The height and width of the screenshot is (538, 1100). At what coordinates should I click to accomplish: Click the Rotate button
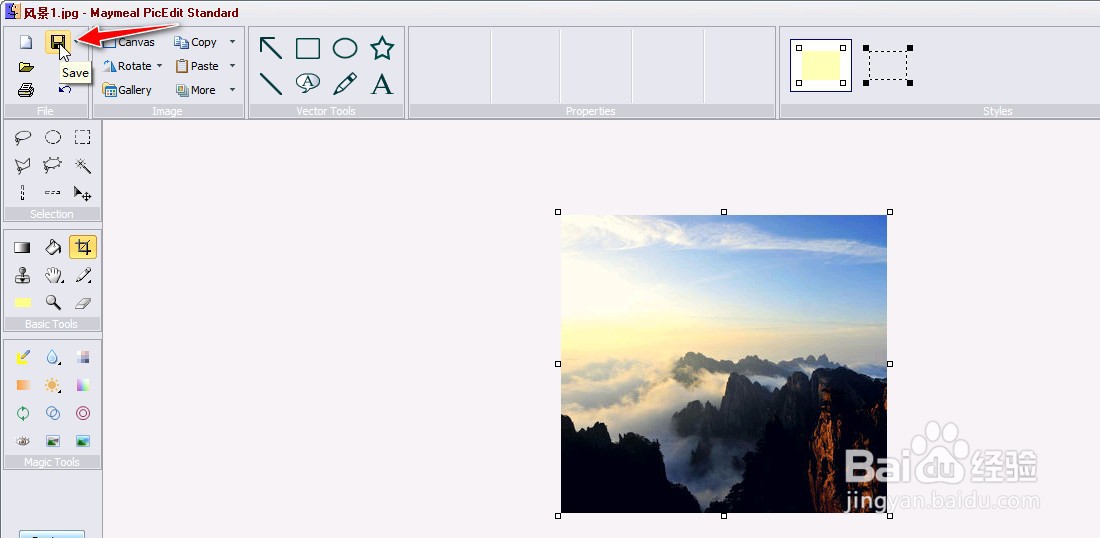127,66
